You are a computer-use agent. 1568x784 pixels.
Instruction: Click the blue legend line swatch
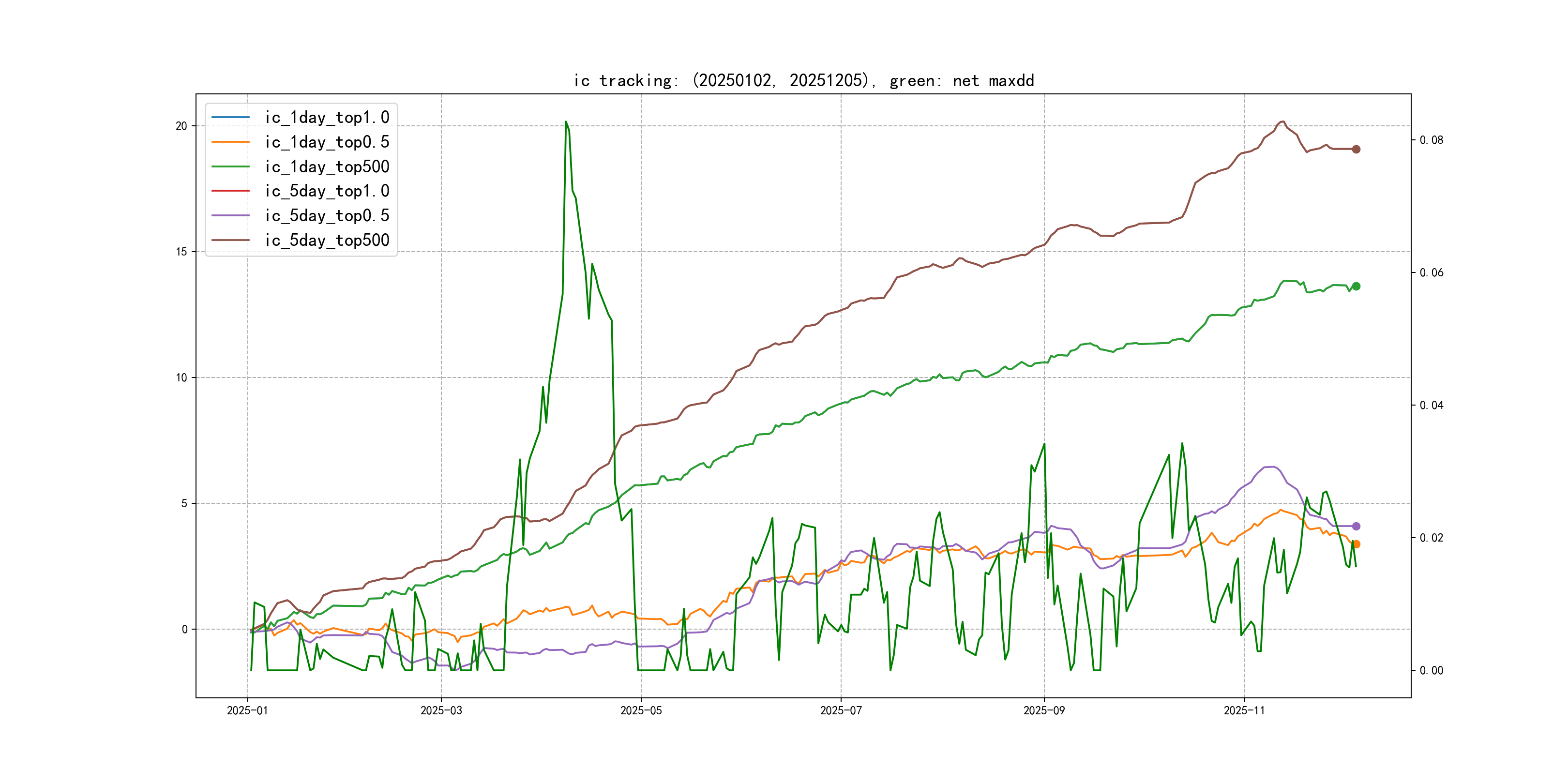click(x=230, y=117)
